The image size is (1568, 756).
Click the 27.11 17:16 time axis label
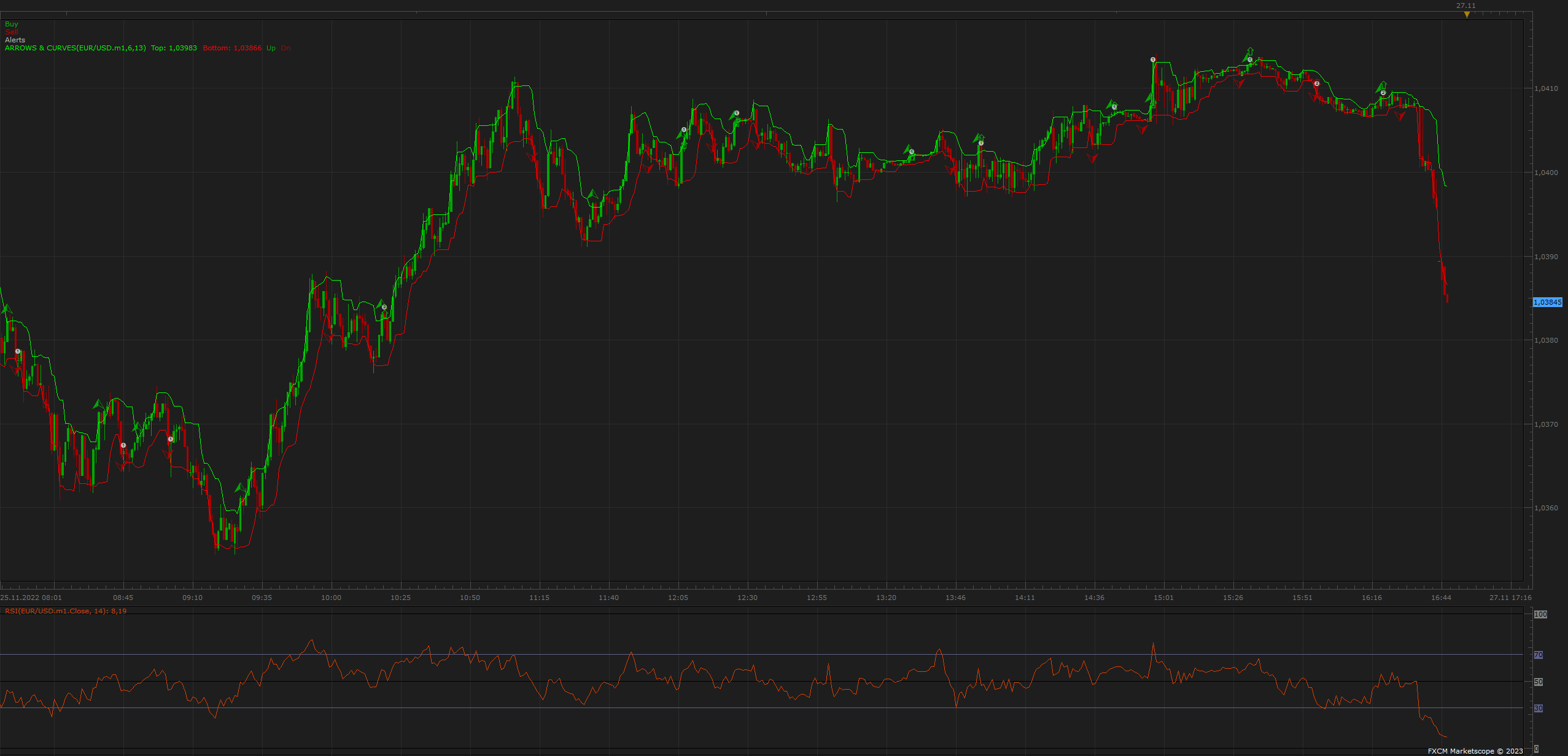click(1510, 598)
